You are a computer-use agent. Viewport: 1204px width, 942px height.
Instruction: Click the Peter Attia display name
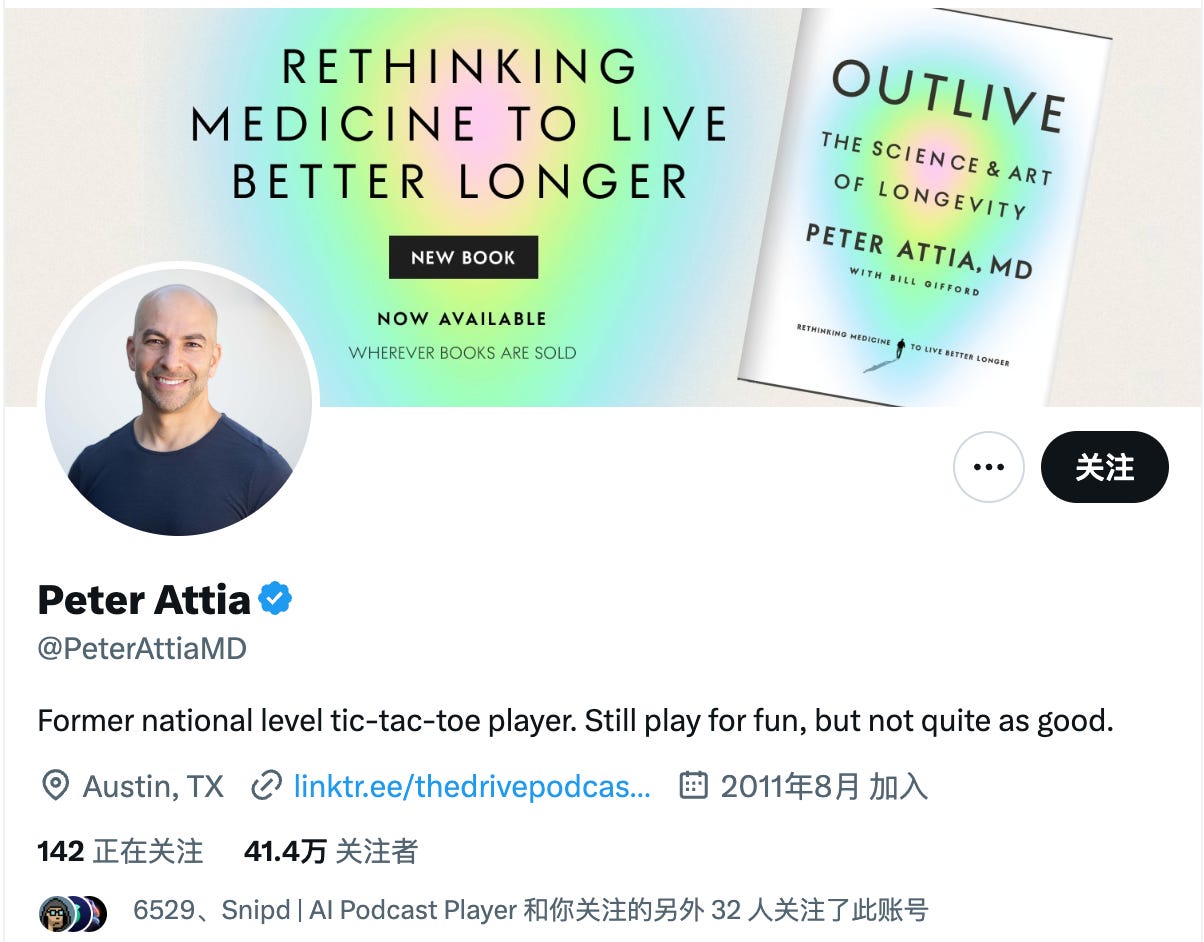[x=144, y=600]
